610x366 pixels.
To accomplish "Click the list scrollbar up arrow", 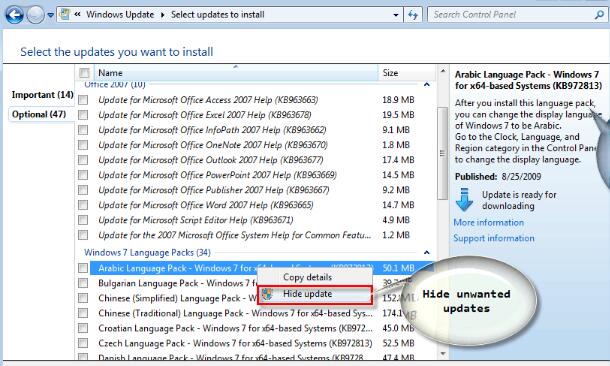I will pyautogui.click(x=443, y=71).
